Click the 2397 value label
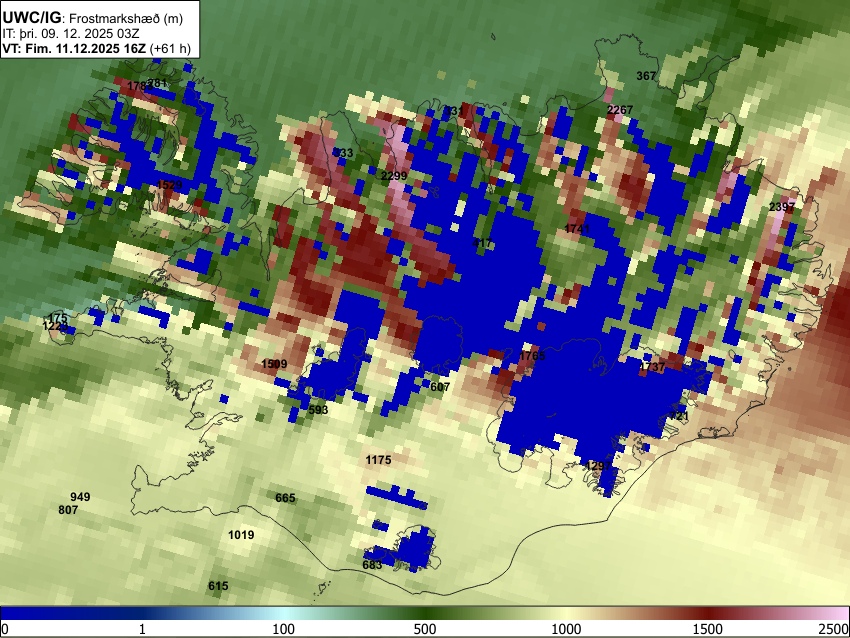This screenshot has height=638, width=850. coord(782,207)
